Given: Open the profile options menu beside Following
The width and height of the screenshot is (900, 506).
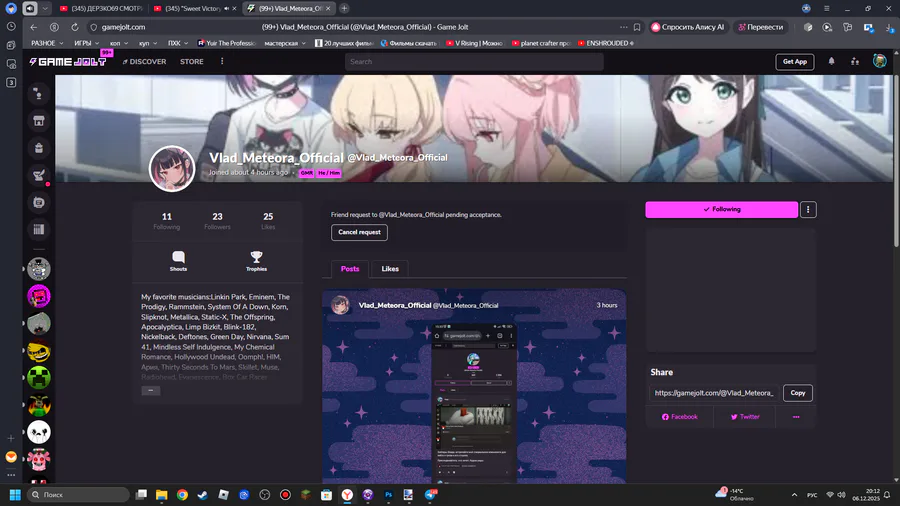Looking at the screenshot, I should coord(808,209).
